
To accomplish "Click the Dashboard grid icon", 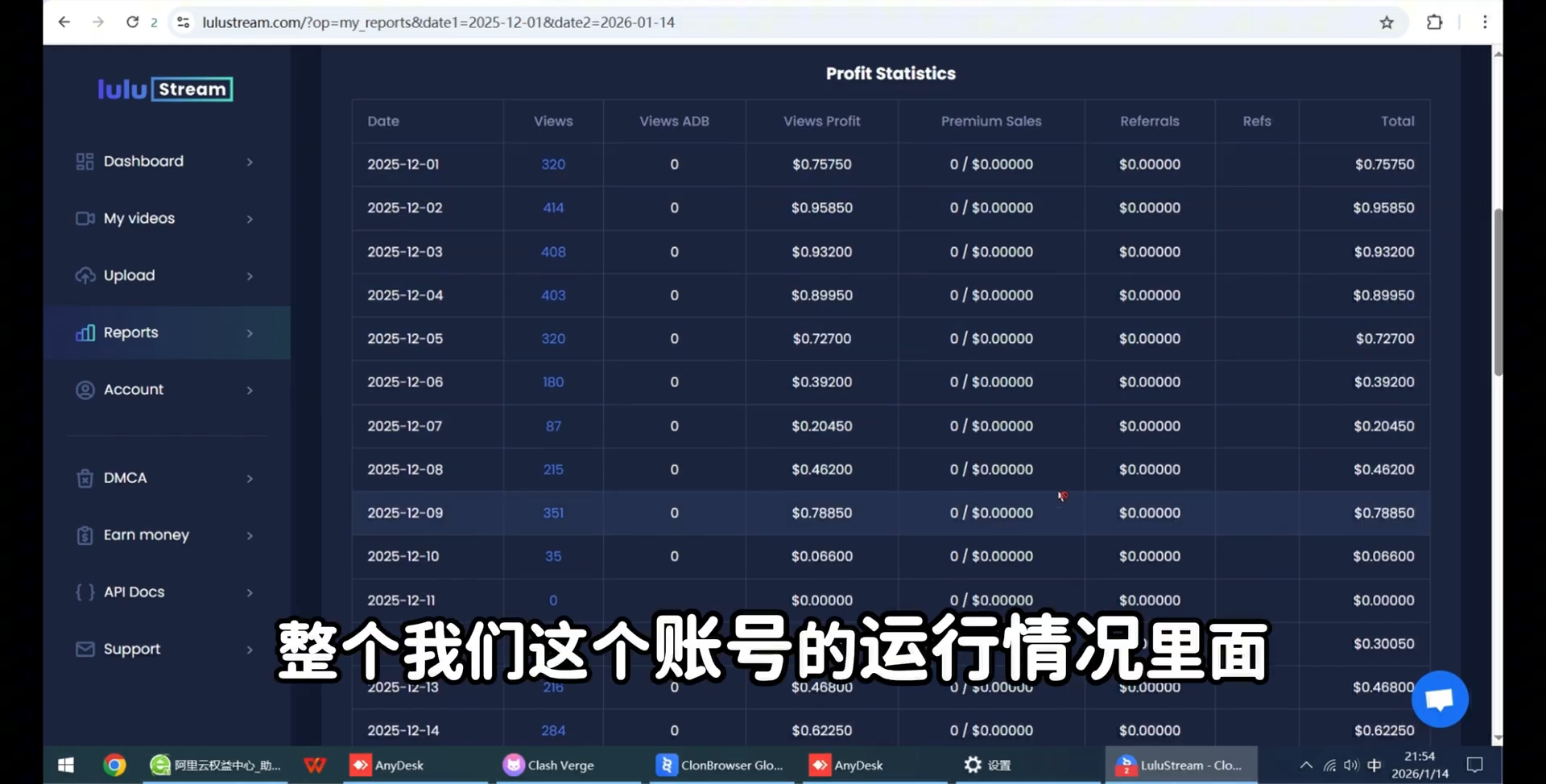I will click(85, 162).
